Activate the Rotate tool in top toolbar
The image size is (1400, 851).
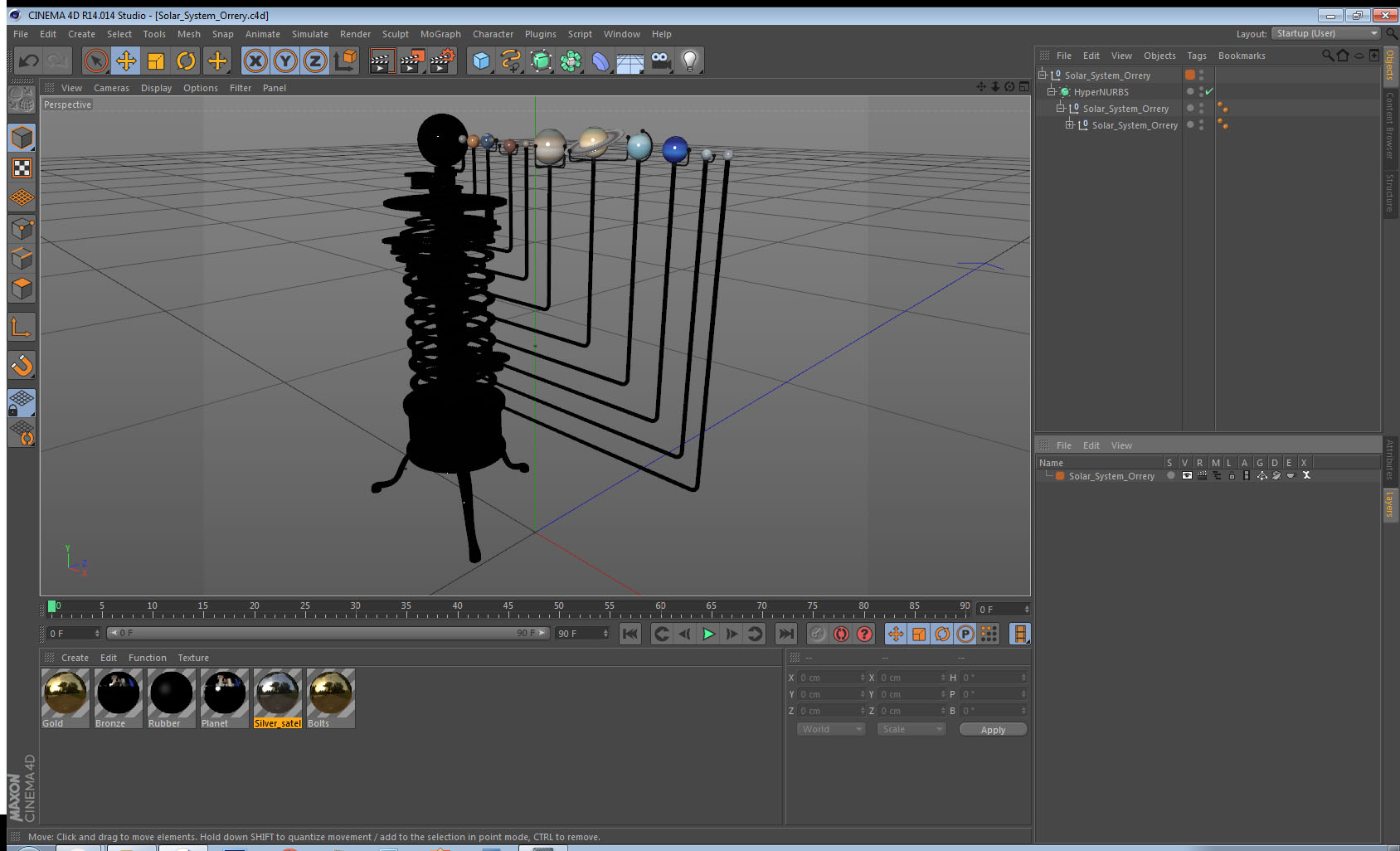point(186,61)
